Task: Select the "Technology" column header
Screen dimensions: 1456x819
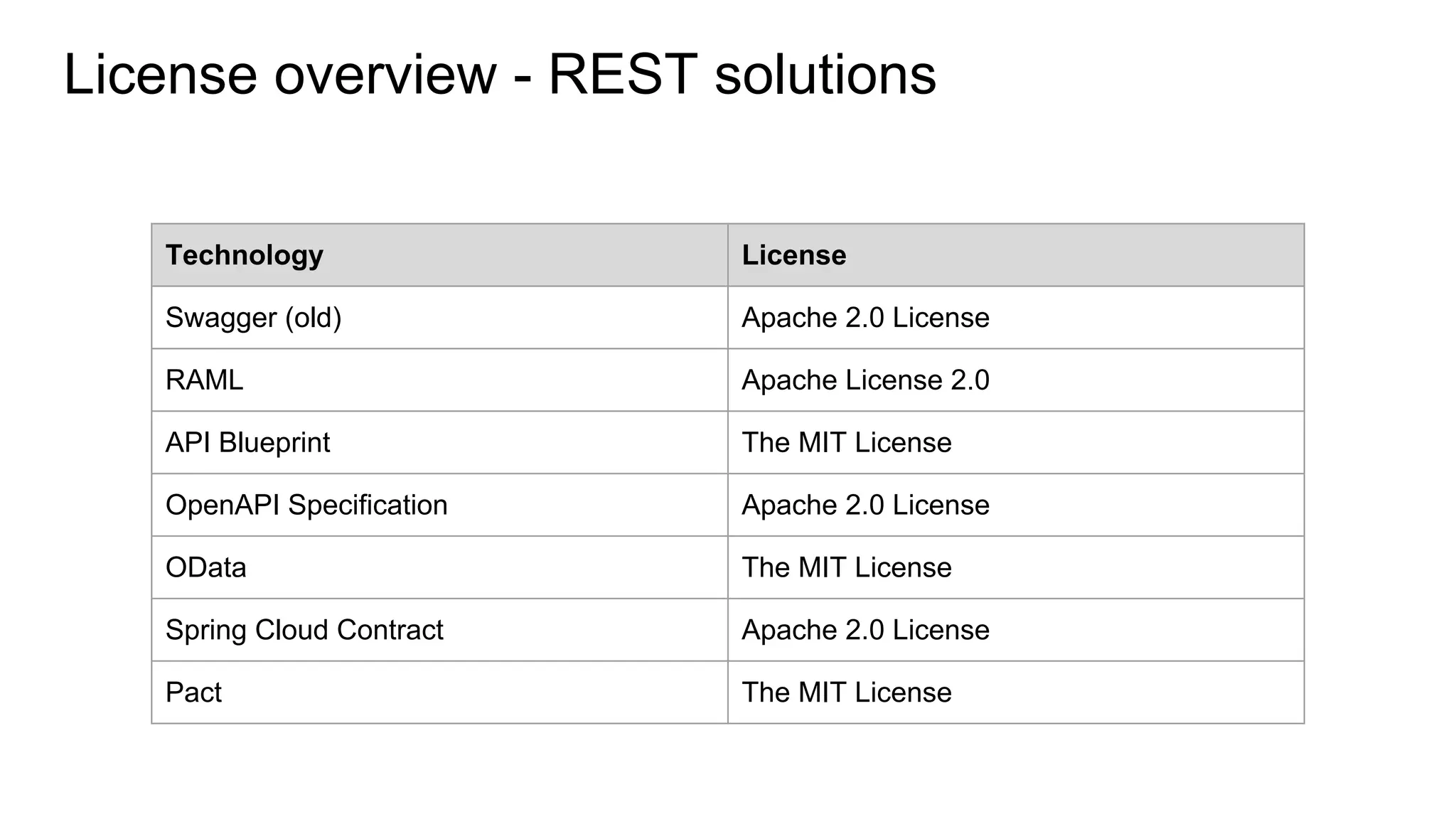Action: 244,255
